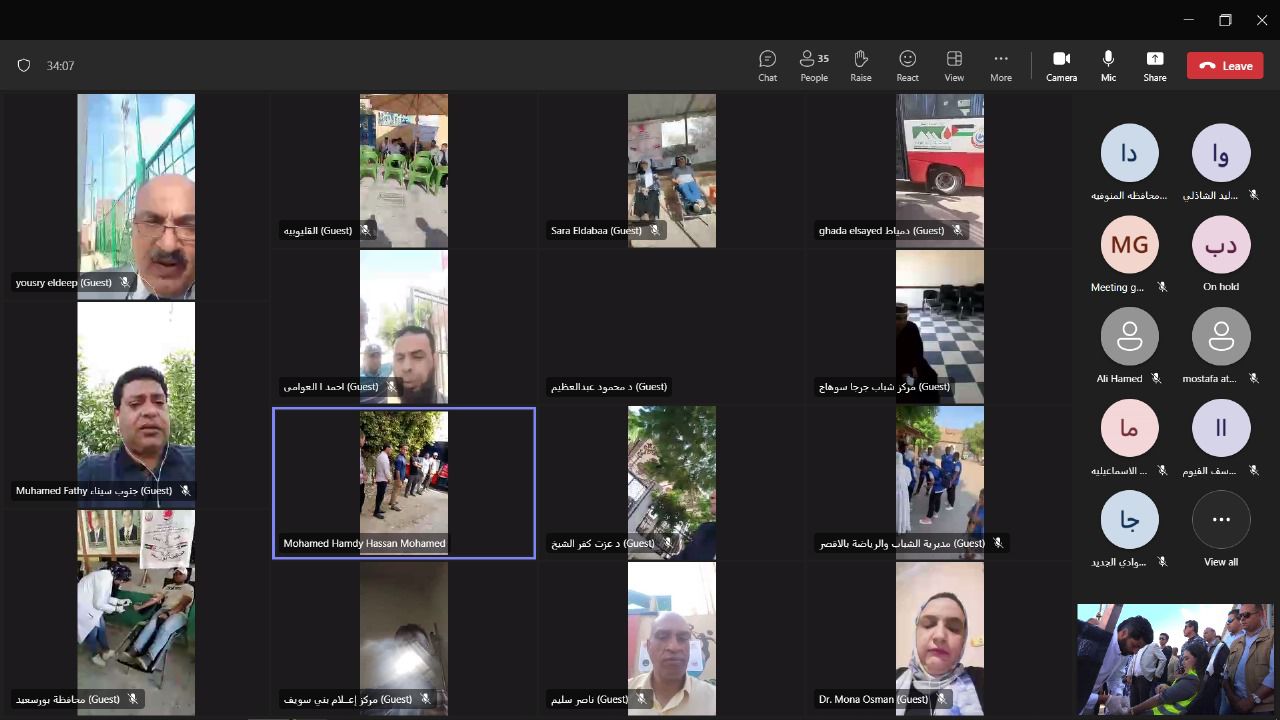
Task: Open the View layout options
Action: [954, 65]
